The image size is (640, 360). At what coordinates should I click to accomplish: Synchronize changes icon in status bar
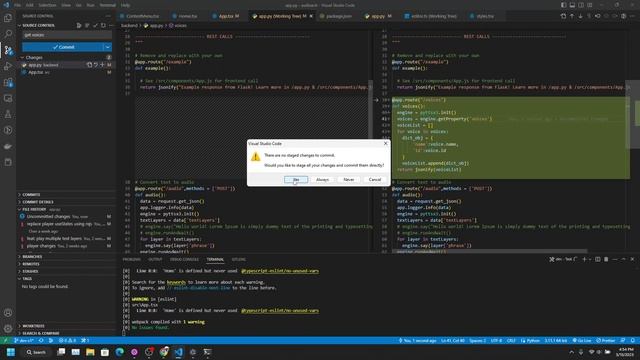pos(41,340)
